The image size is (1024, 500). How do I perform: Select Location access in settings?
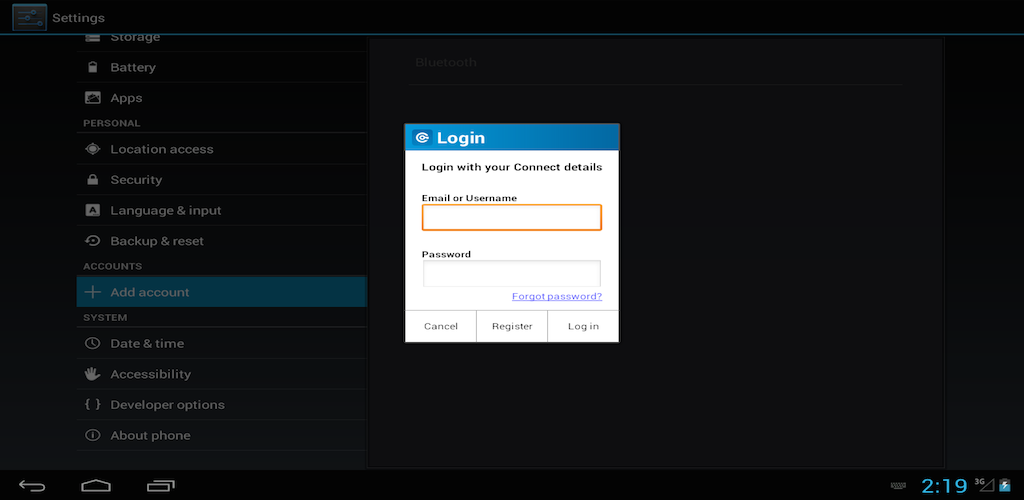click(221, 149)
